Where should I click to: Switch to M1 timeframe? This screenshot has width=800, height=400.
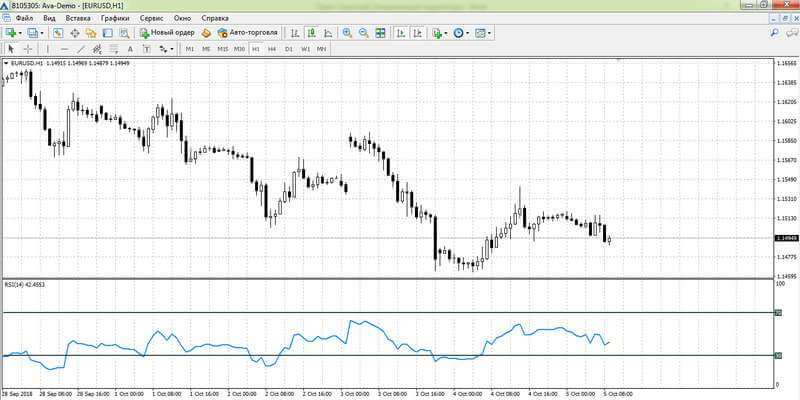(x=190, y=49)
